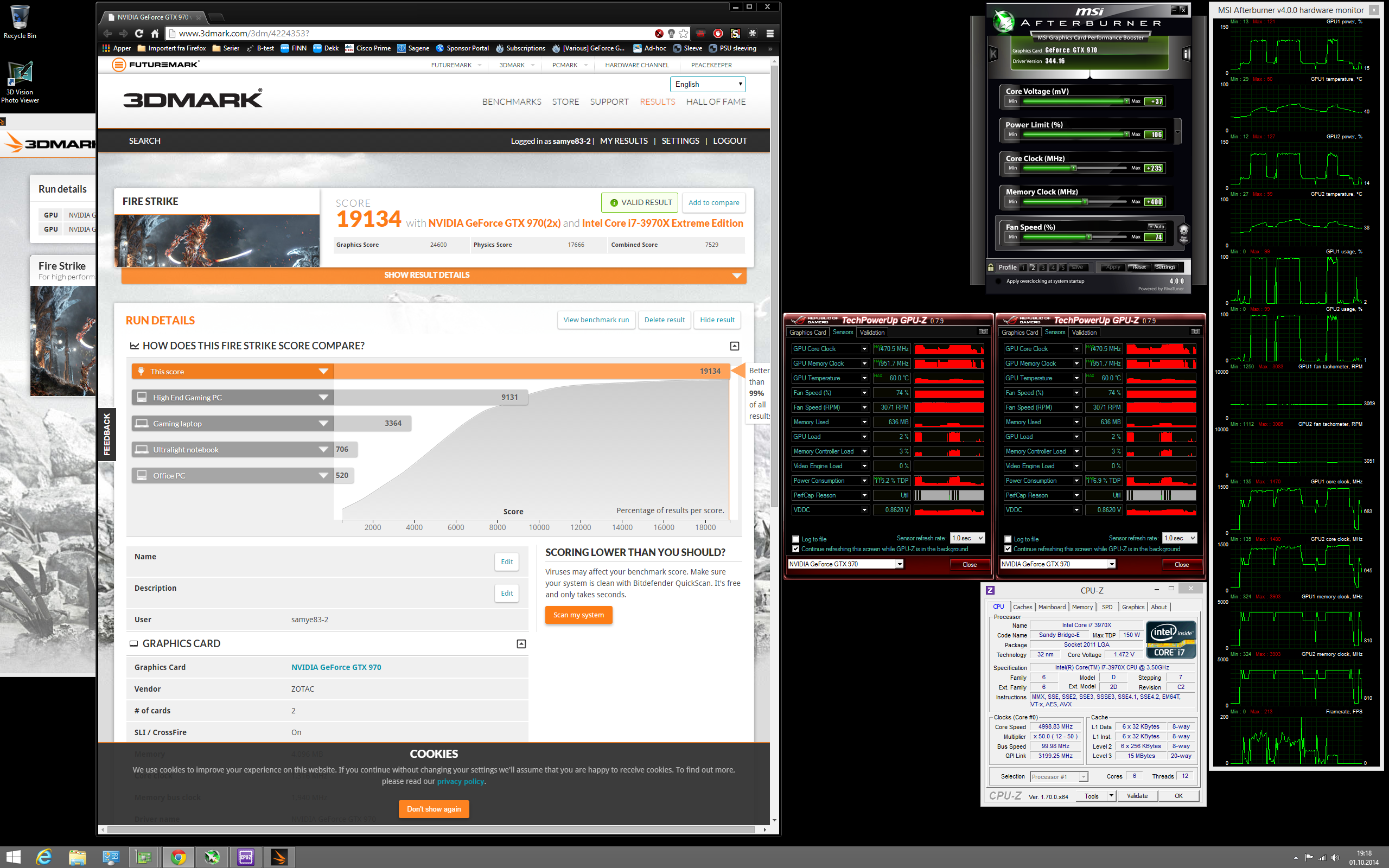Expand the This score dropdown
This screenshot has height=868, width=1389.
(x=323, y=372)
